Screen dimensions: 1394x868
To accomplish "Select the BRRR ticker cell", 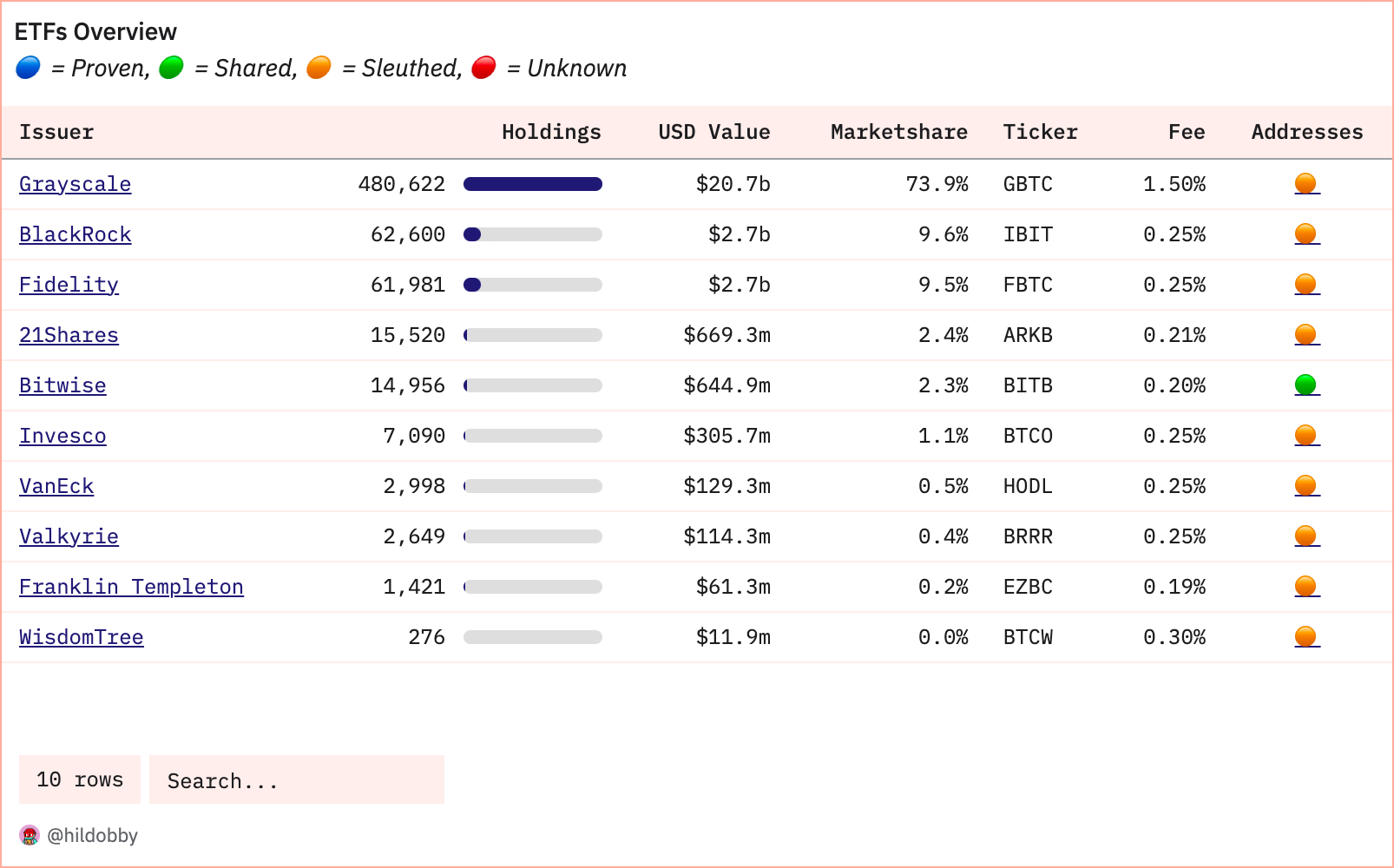I will [x=1029, y=536].
